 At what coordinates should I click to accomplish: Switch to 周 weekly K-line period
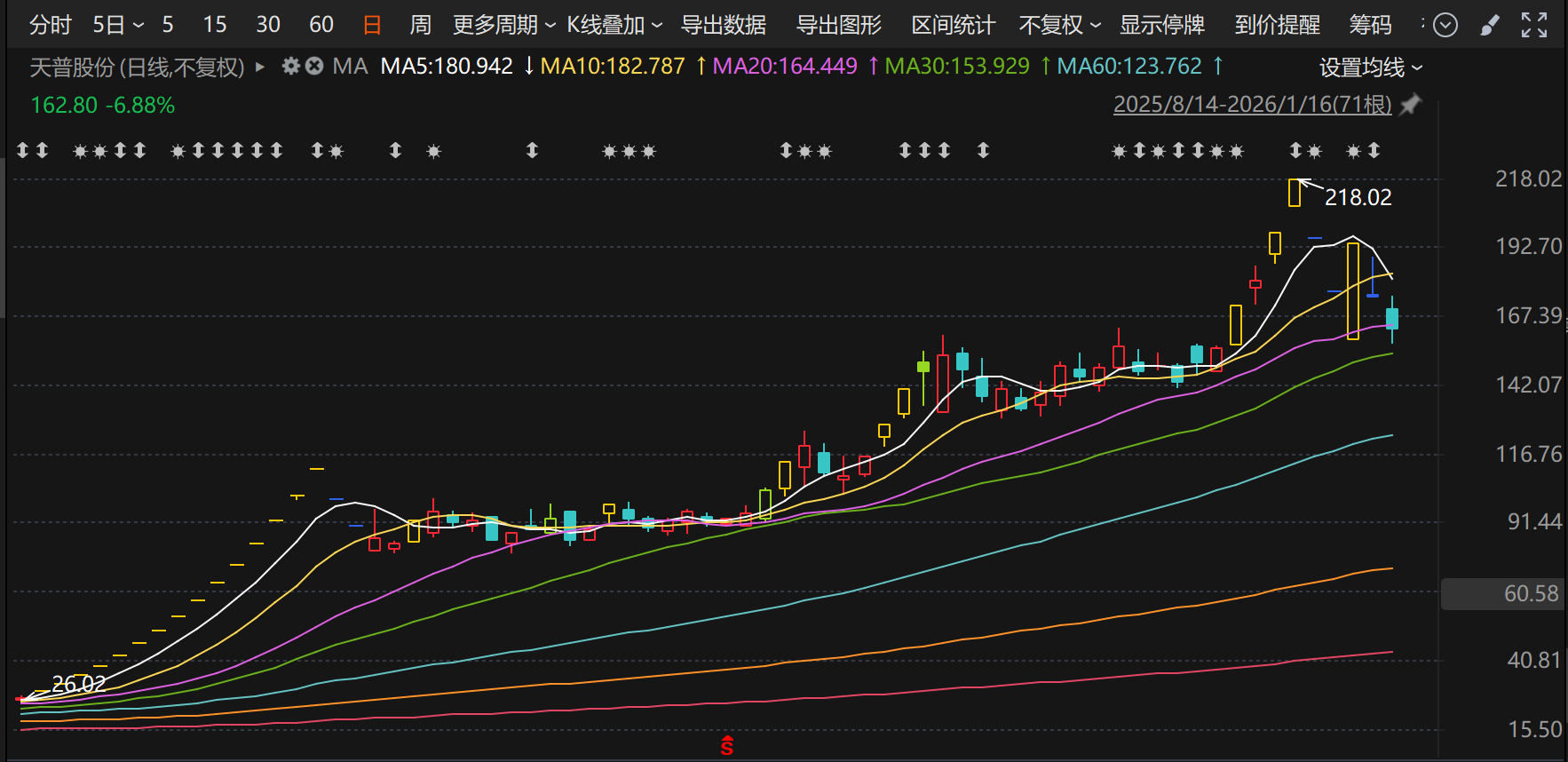[420, 25]
